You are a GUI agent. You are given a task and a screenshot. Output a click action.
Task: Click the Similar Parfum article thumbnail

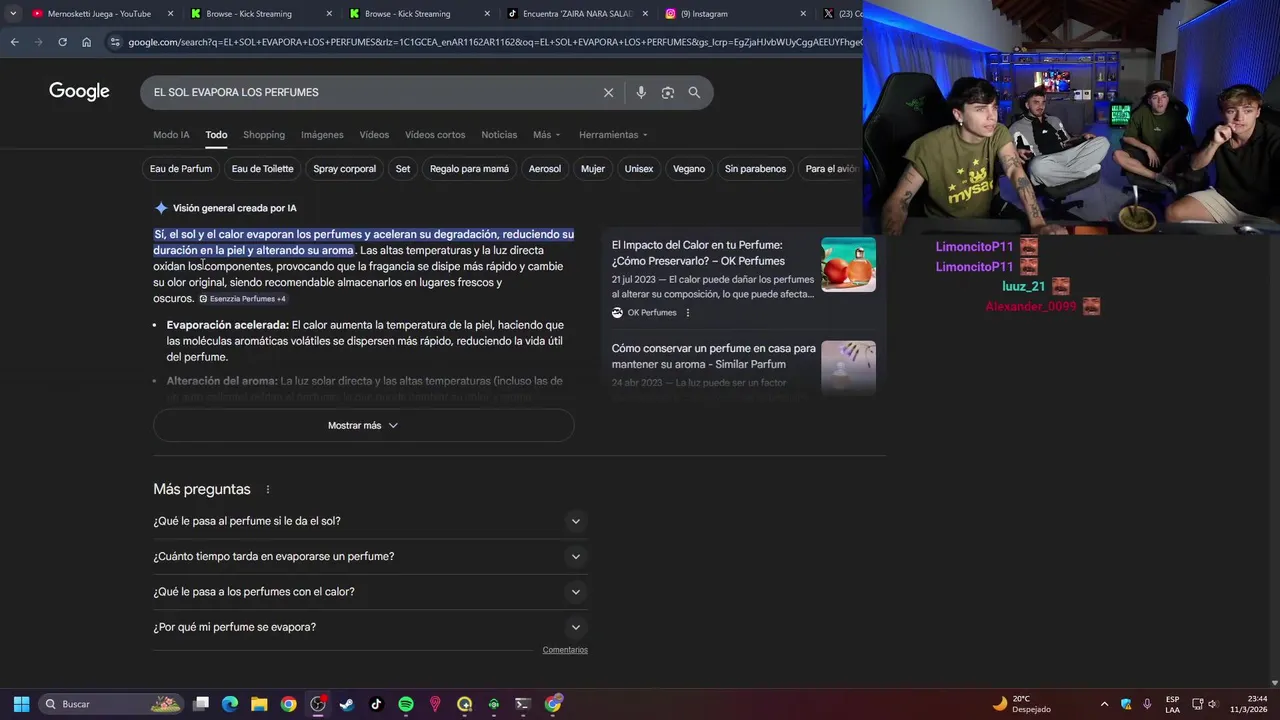848,367
